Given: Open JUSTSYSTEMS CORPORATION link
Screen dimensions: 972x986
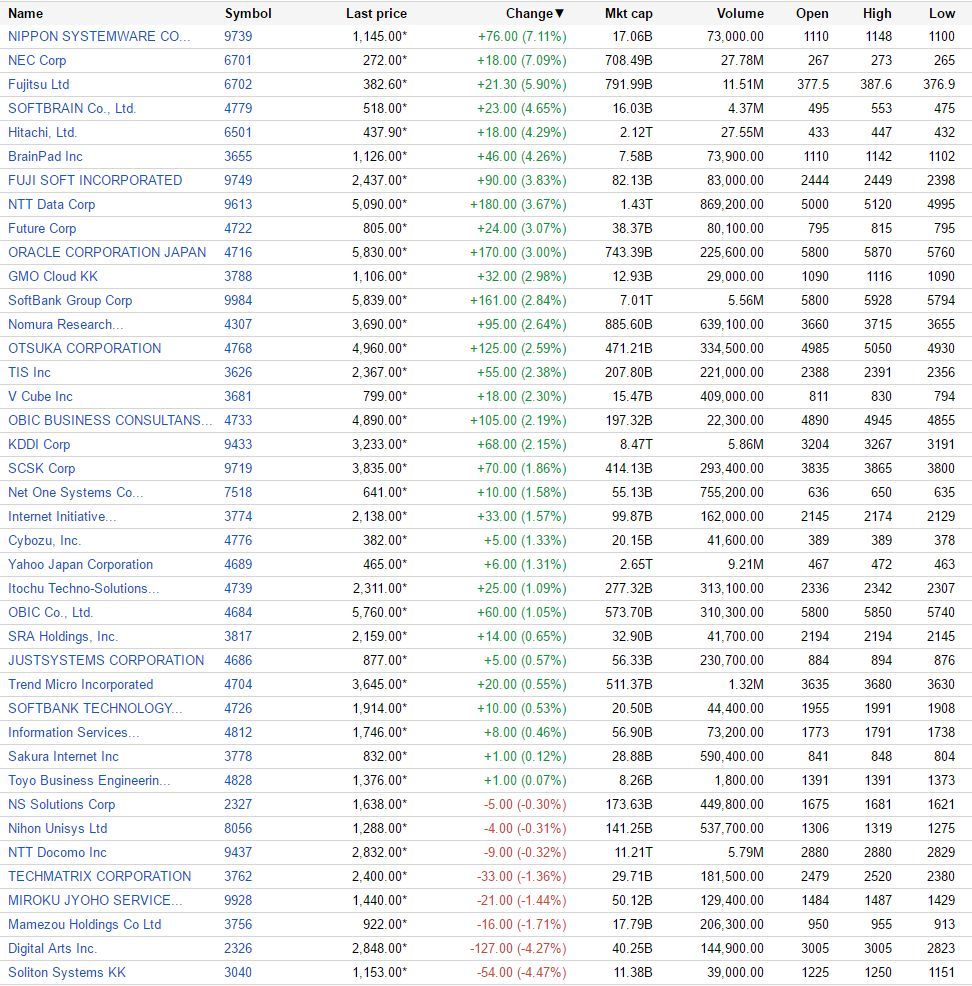Looking at the screenshot, I should [x=106, y=660].
